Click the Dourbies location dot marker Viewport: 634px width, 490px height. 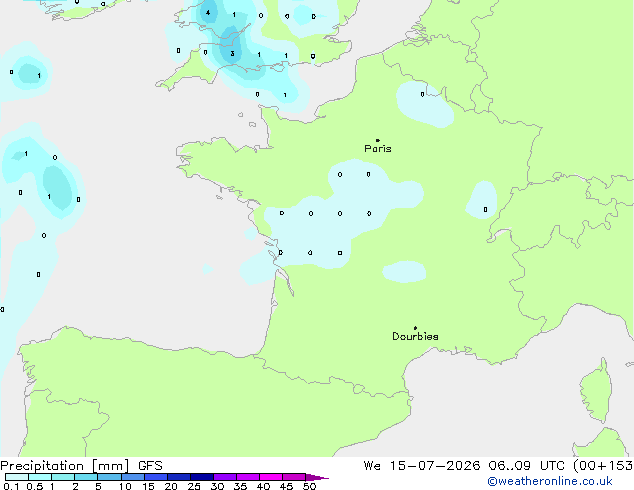(x=415, y=328)
